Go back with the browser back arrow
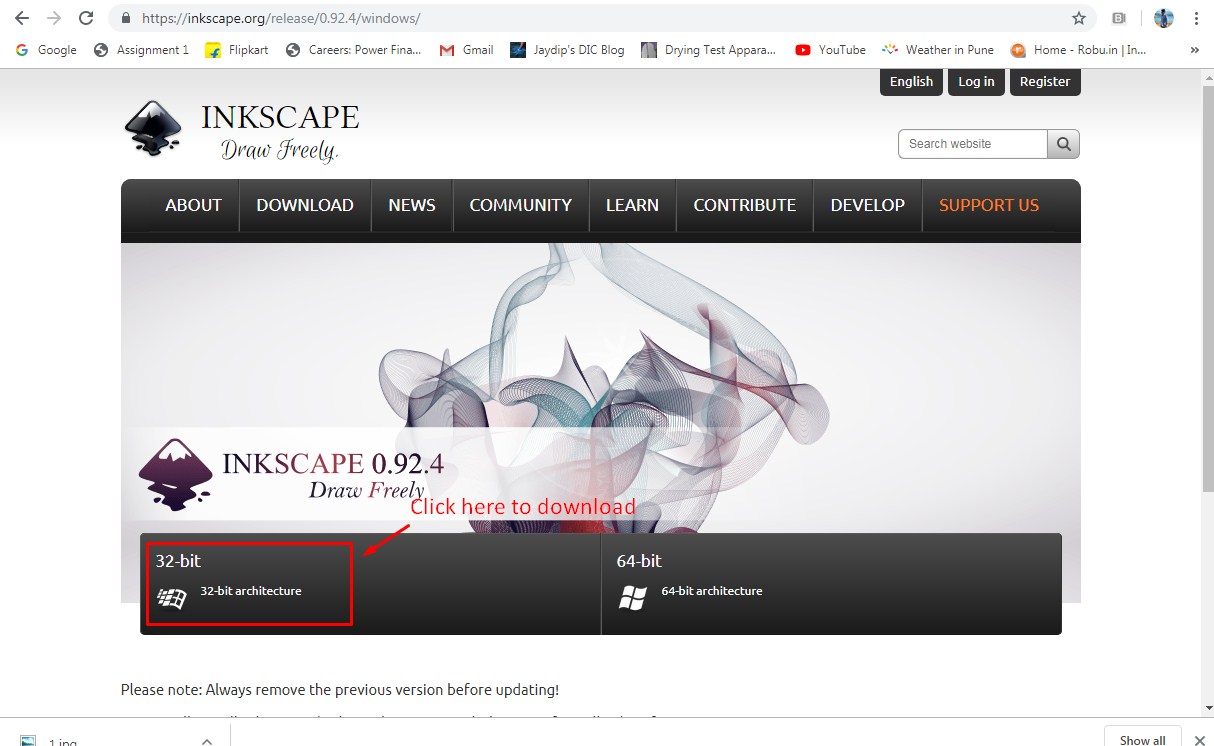This screenshot has height=746, width=1214. click(x=22, y=18)
